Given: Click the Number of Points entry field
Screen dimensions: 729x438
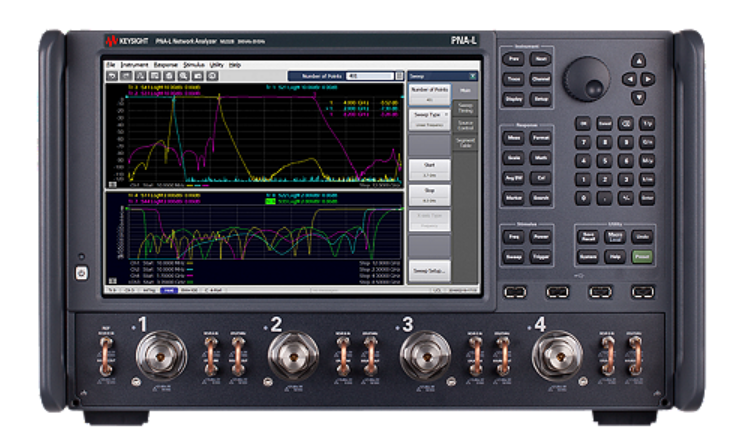Looking at the screenshot, I should tap(370, 76).
